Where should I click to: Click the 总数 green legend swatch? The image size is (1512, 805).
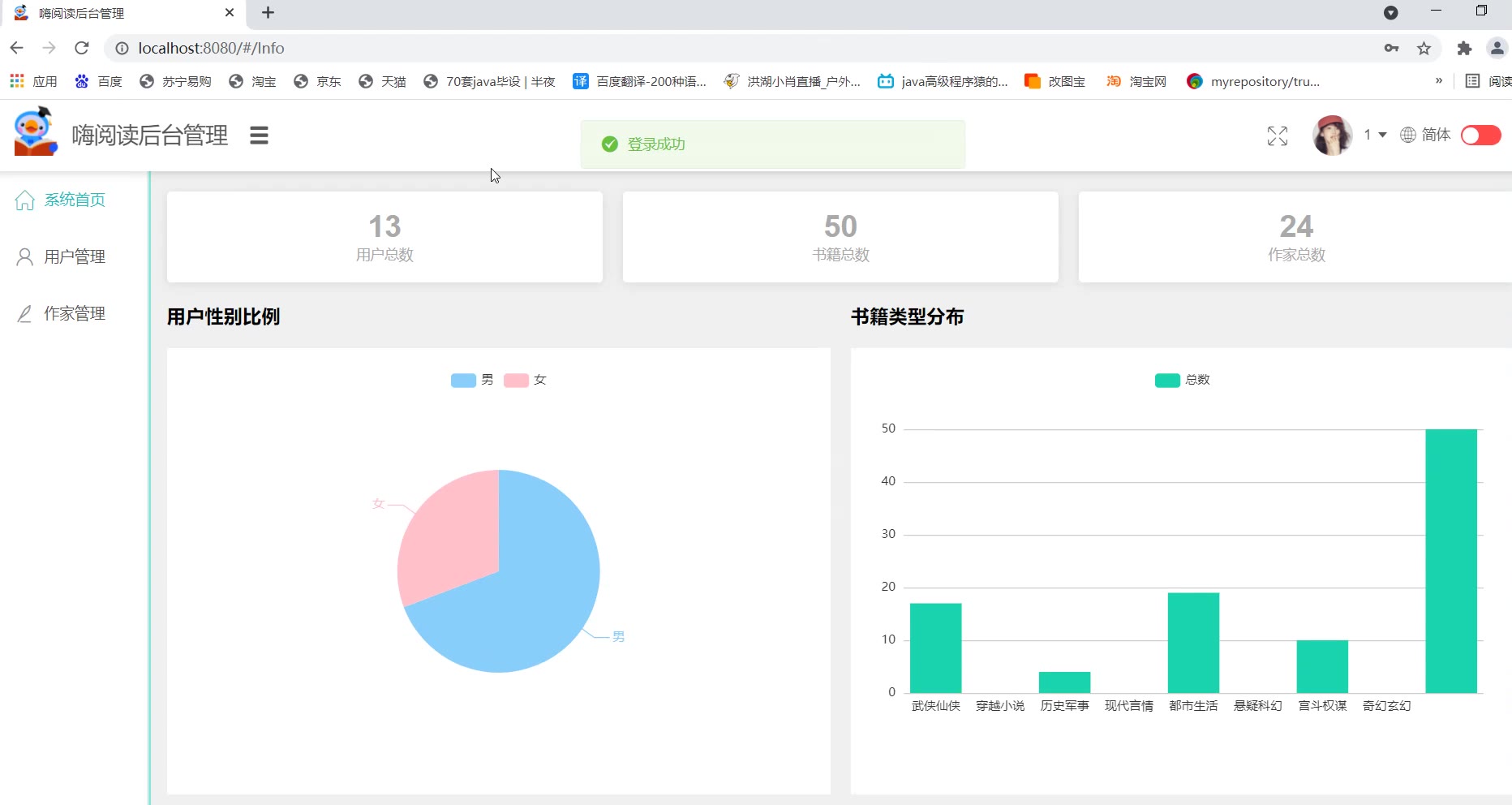click(1166, 380)
